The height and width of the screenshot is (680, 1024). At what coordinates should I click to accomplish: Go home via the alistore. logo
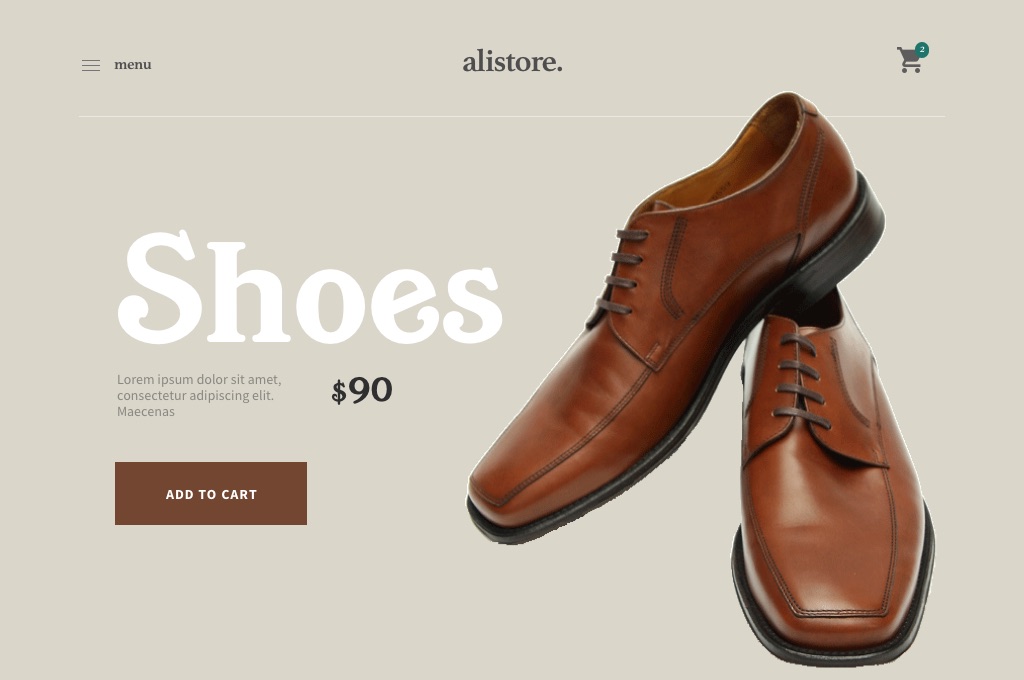(512, 61)
